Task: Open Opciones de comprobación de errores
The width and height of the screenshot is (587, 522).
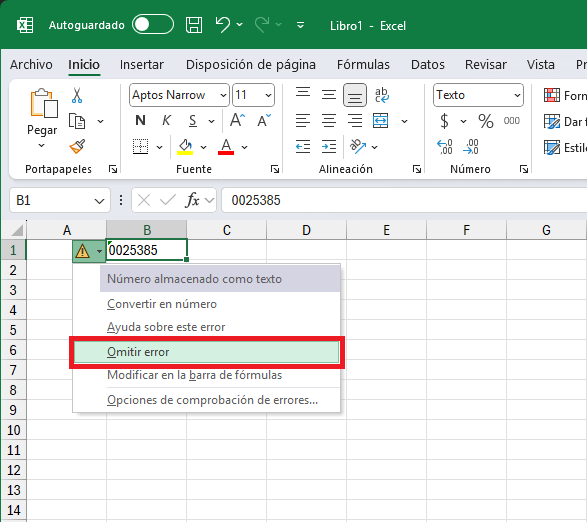Action: click(x=207, y=400)
